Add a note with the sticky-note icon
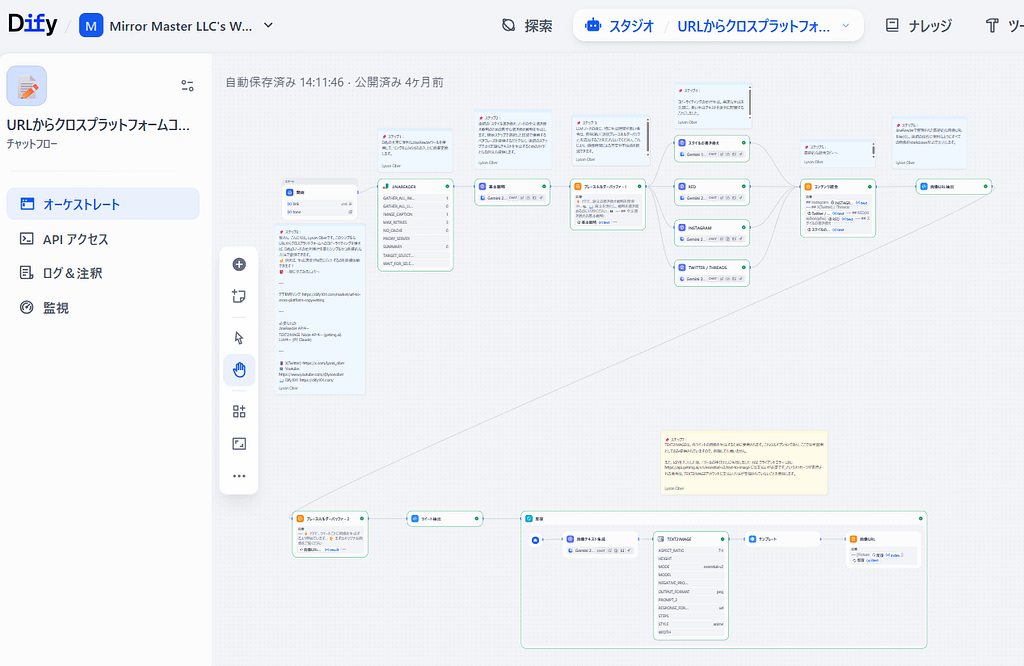This screenshot has height=666, width=1024. tap(239, 296)
